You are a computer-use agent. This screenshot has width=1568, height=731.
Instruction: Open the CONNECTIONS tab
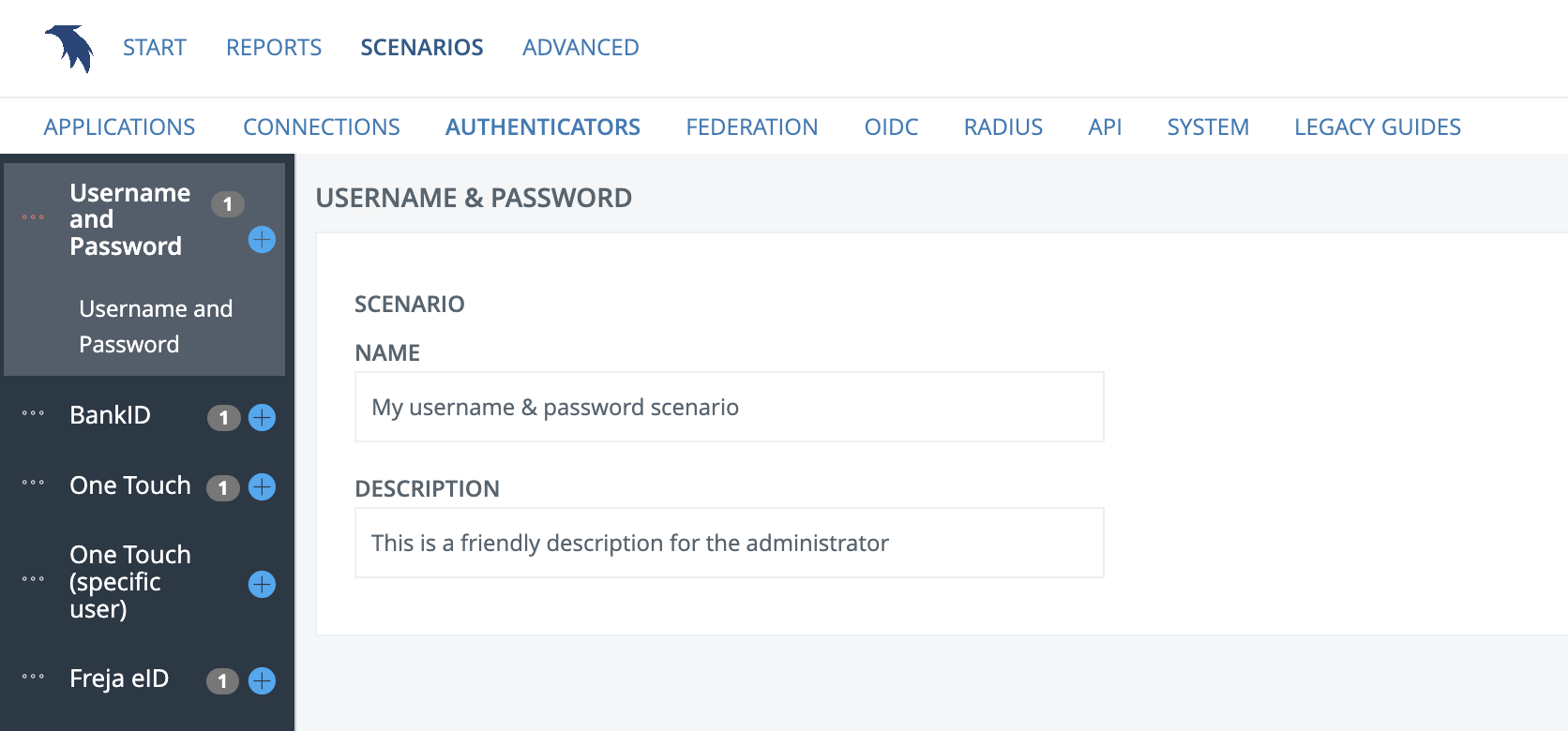point(321,127)
